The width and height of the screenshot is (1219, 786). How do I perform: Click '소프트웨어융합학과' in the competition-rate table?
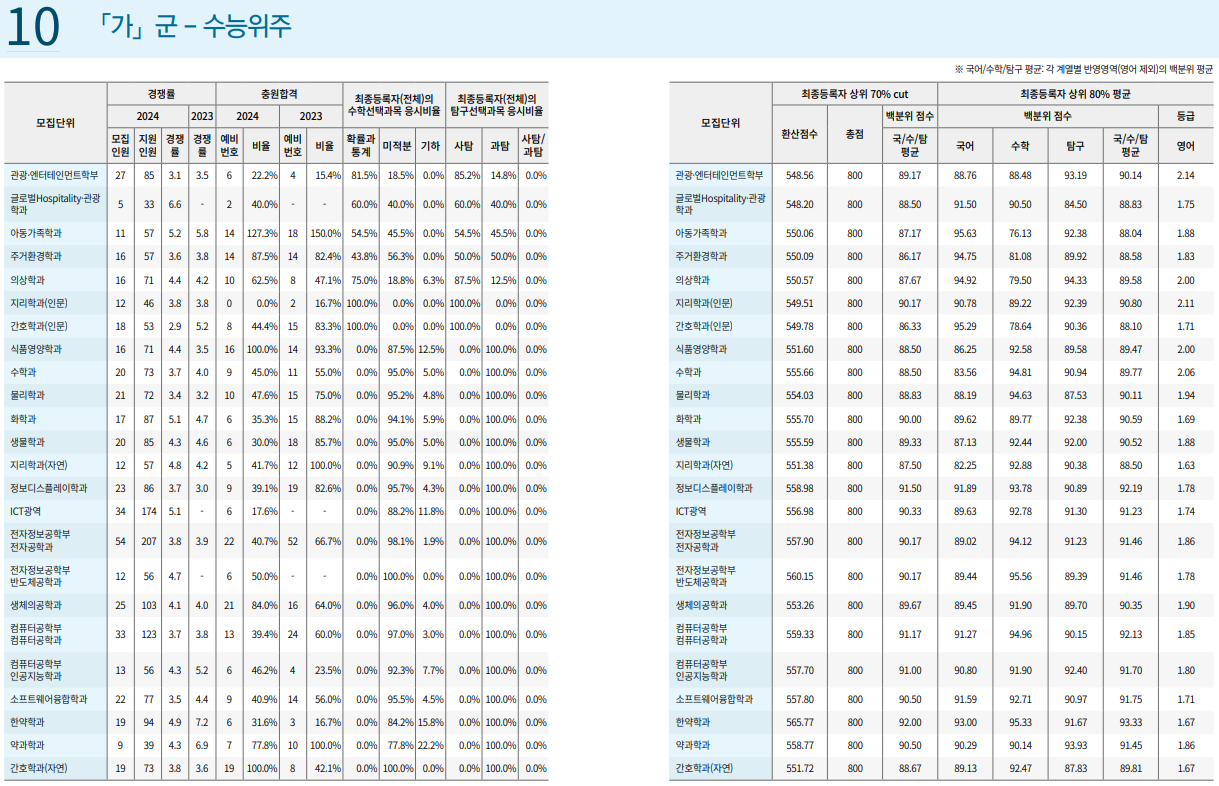48,699
